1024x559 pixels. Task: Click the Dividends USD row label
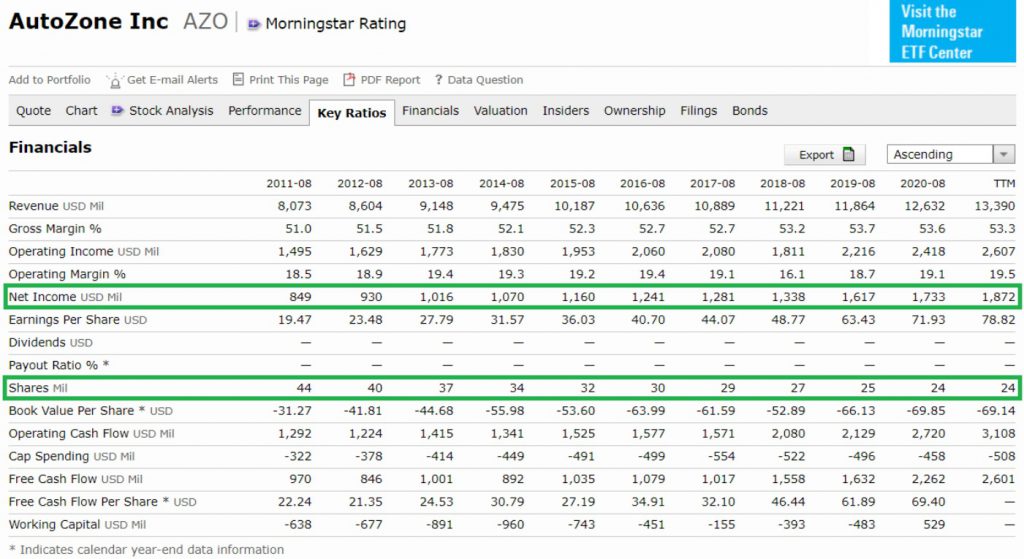click(x=50, y=342)
